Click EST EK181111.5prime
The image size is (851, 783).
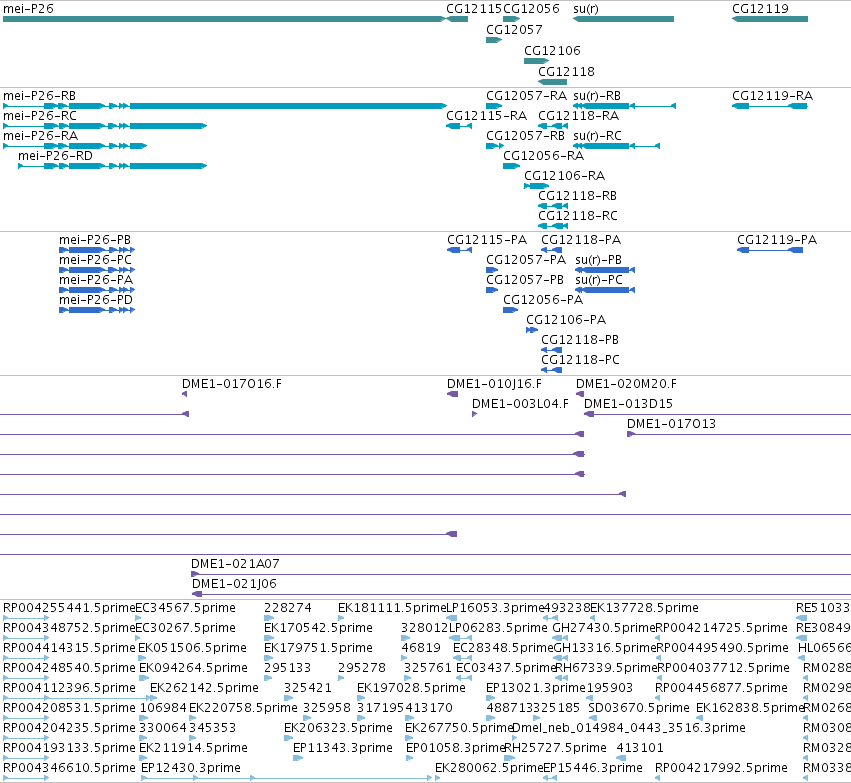392,608
